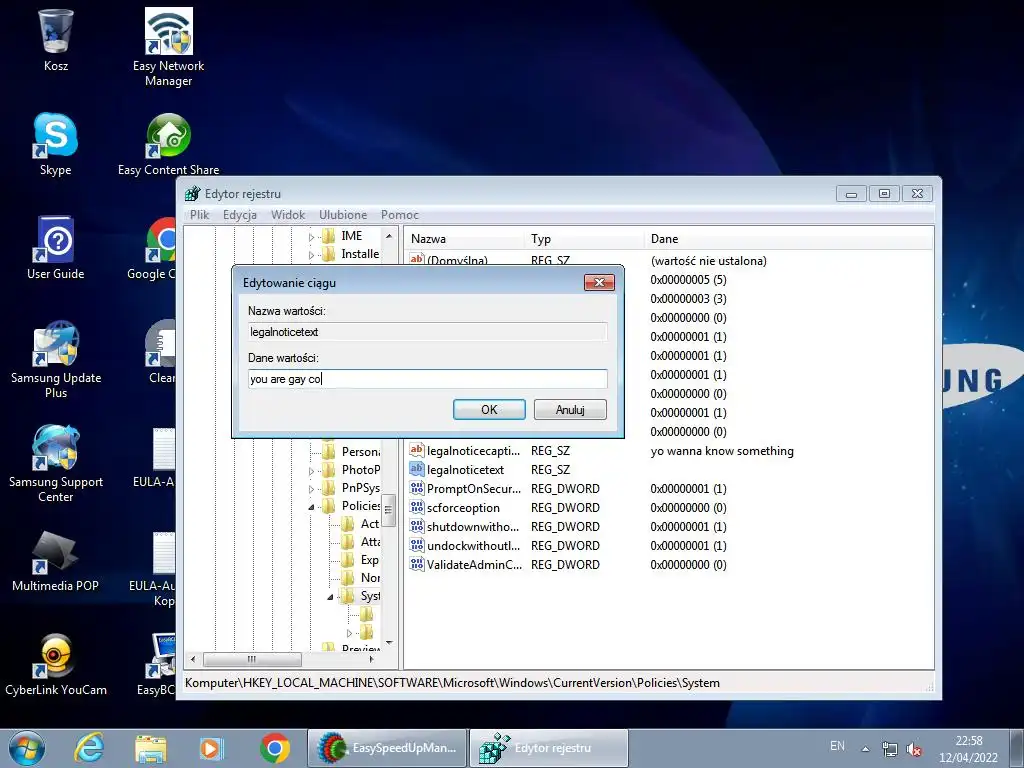The height and width of the screenshot is (768, 1024).
Task: Open the clock showing 22:58
Action: [x=968, y=741]
